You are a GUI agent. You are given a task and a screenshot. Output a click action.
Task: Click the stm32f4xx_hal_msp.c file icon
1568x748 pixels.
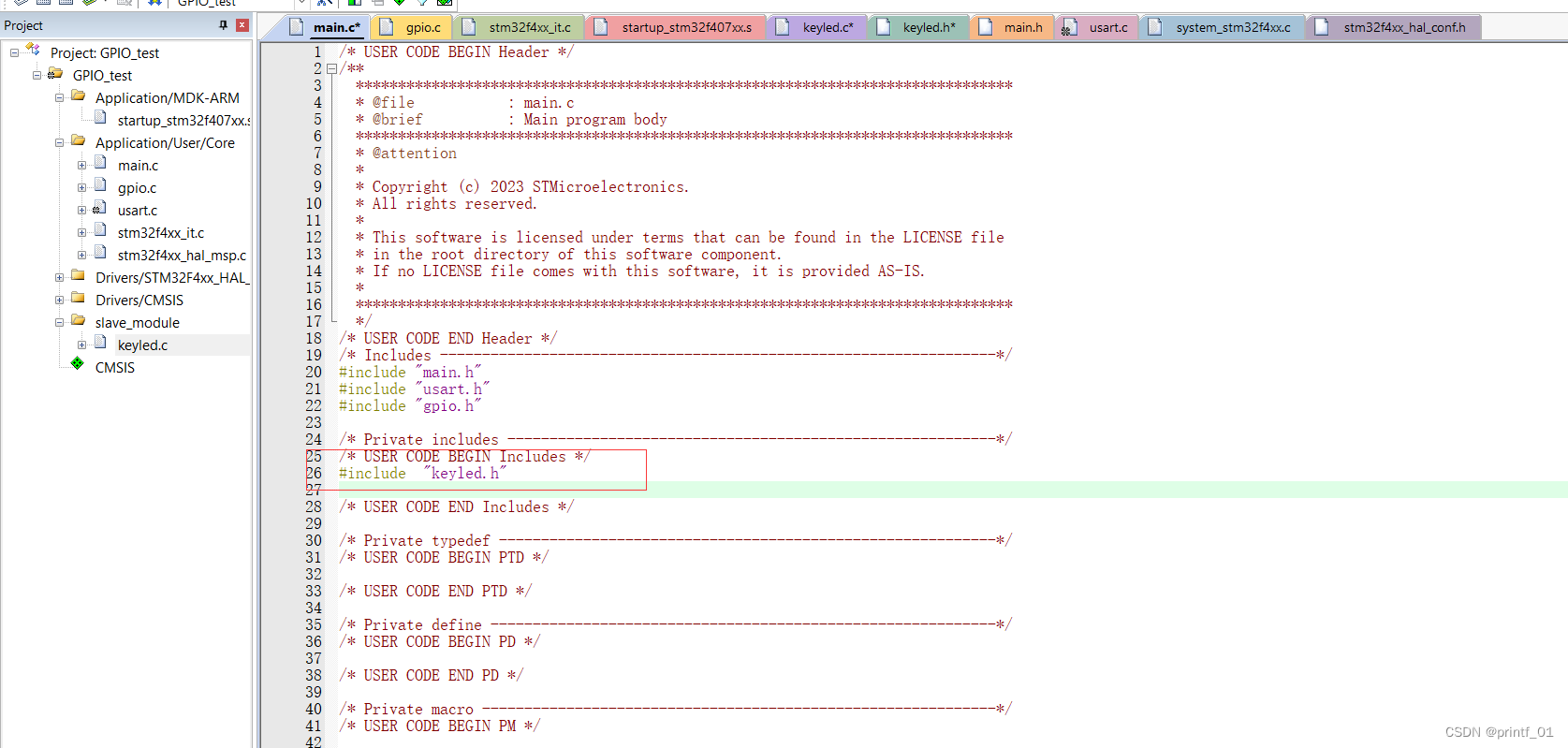100,254
